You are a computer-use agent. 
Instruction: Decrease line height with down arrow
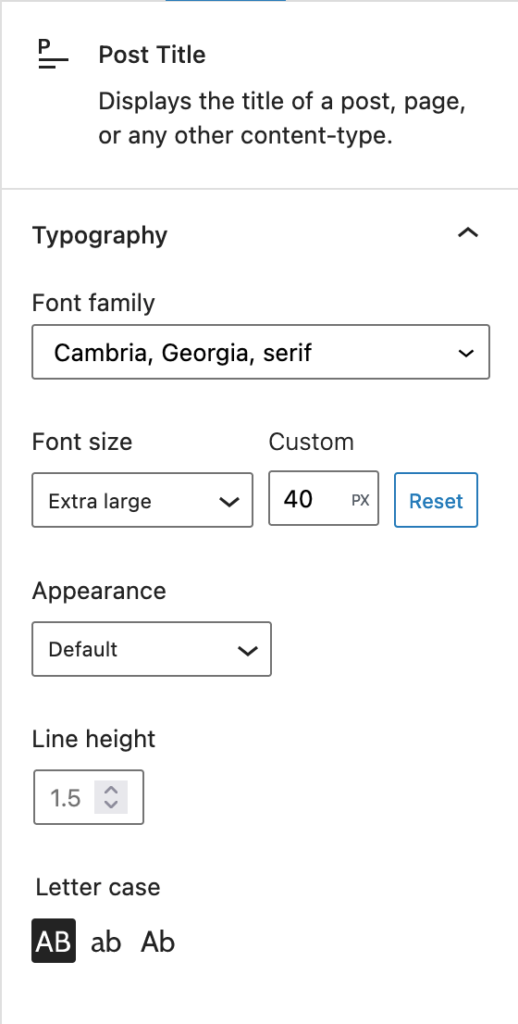[x=111, y=804]
